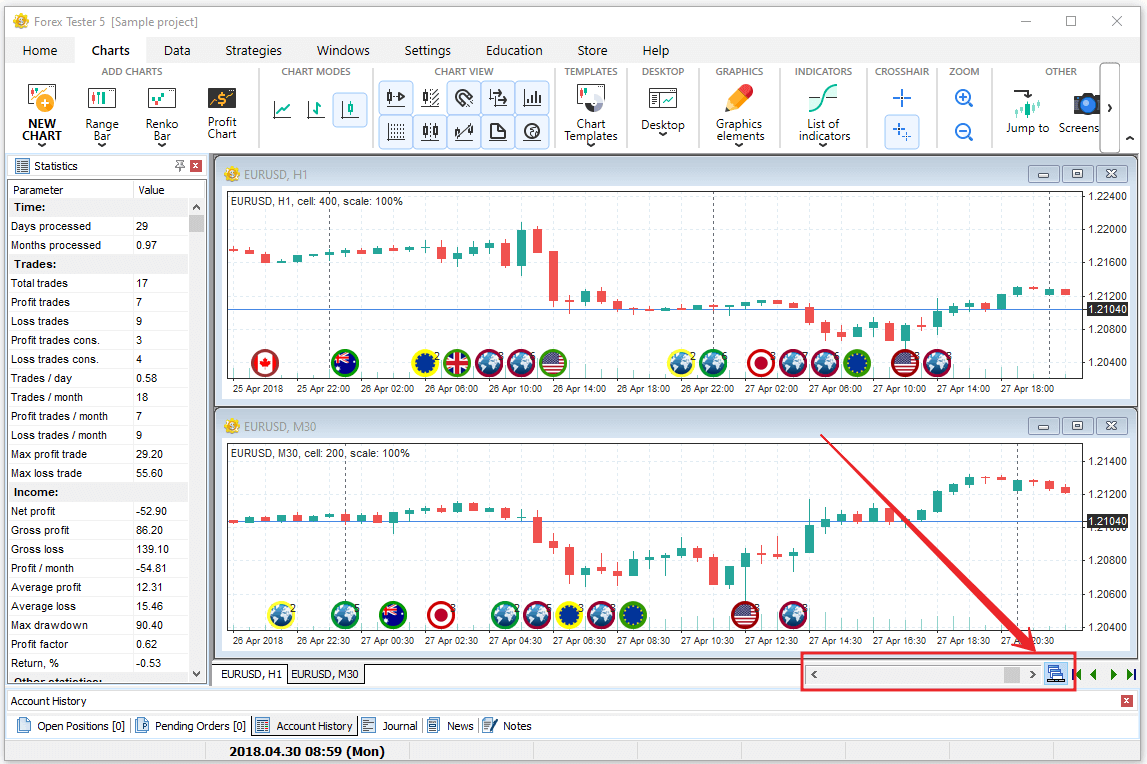Screen dimensions: 1147x764
Task: Open the Strategies ribbon tab
Action: (253, 50)
